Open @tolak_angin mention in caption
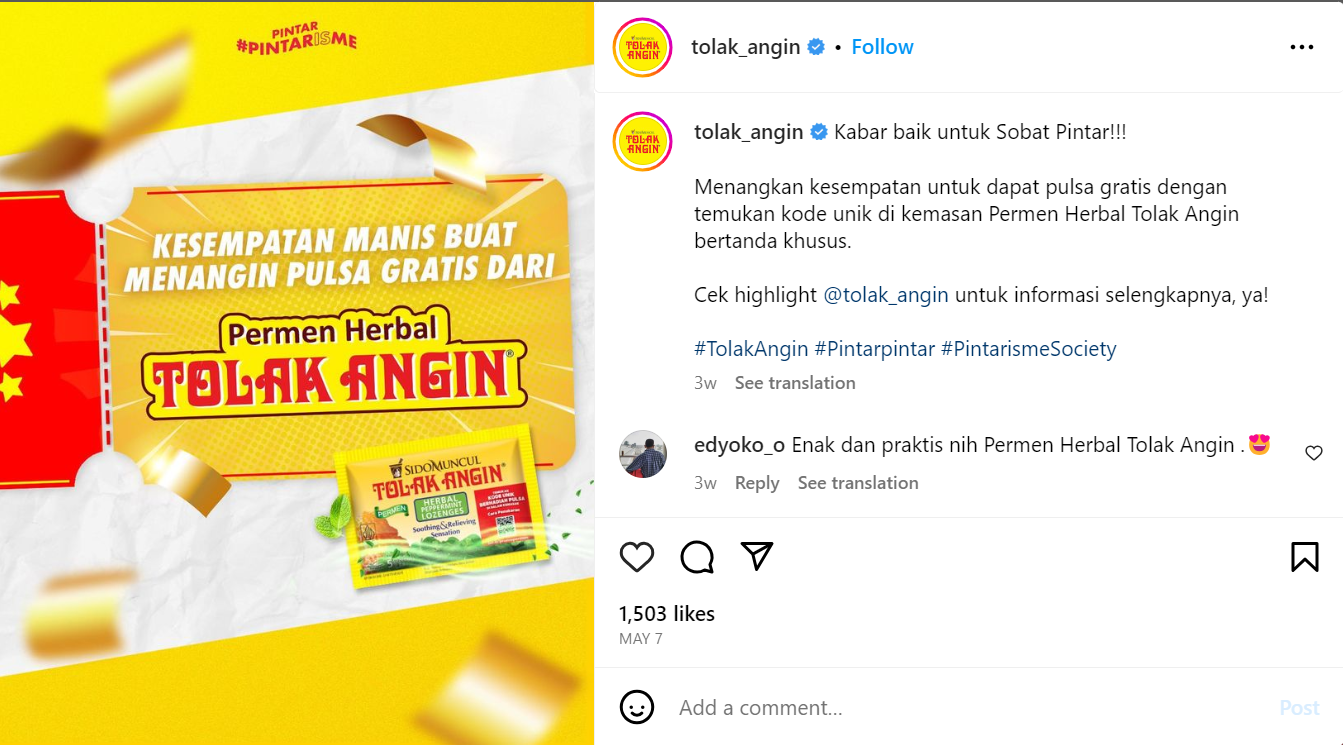This screenshot has height=745, width=1343. [x=886, y=295]
